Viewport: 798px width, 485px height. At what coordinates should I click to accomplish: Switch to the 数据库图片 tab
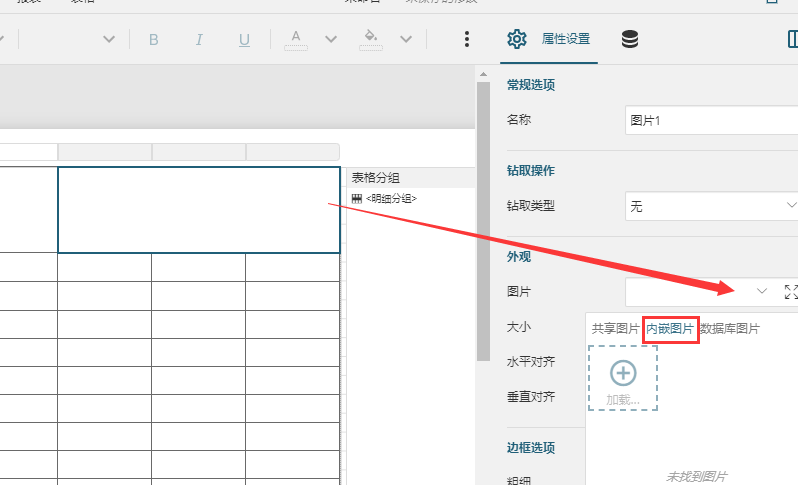click(x=729, y=328)
